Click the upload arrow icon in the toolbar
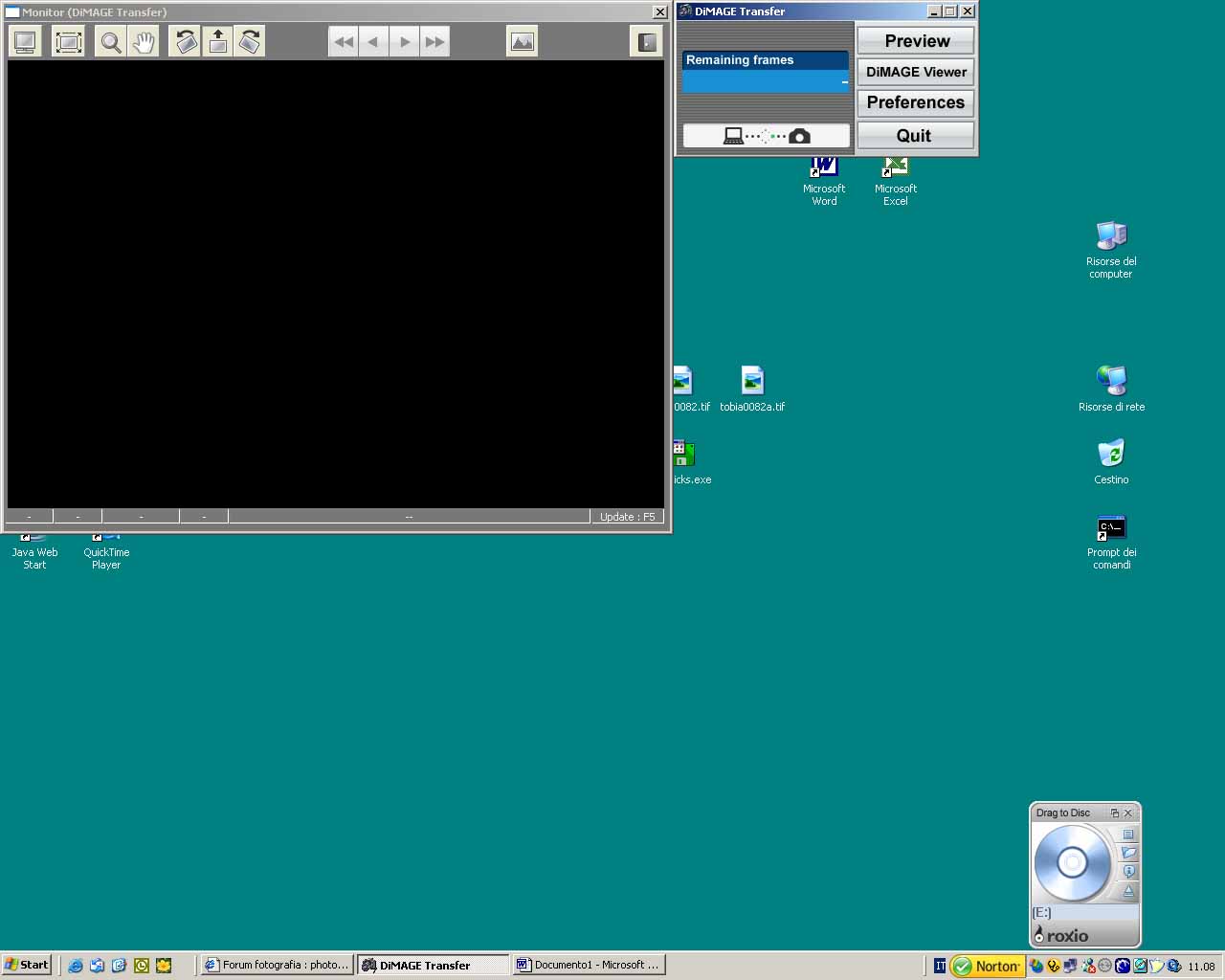The image size is (1225, 980). point(218,42)
